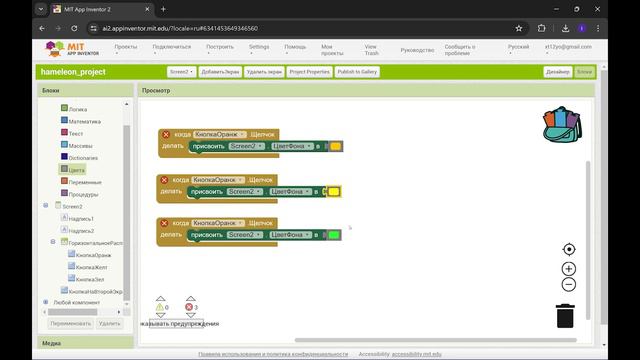
Task: Zoom in with the plus icon
Action: 569,269
